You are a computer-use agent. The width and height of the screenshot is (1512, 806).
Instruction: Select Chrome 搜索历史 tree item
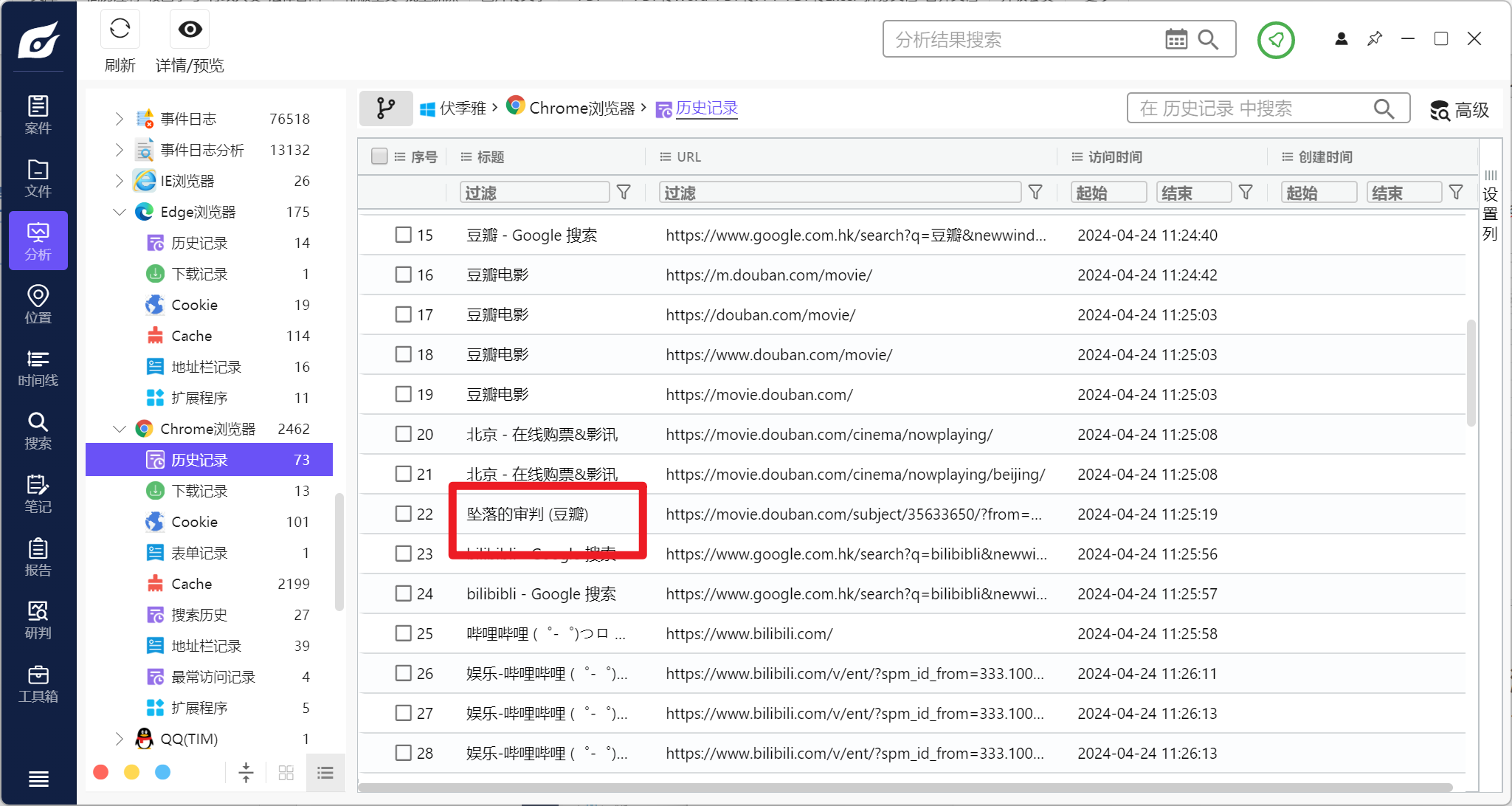(199, 615)
